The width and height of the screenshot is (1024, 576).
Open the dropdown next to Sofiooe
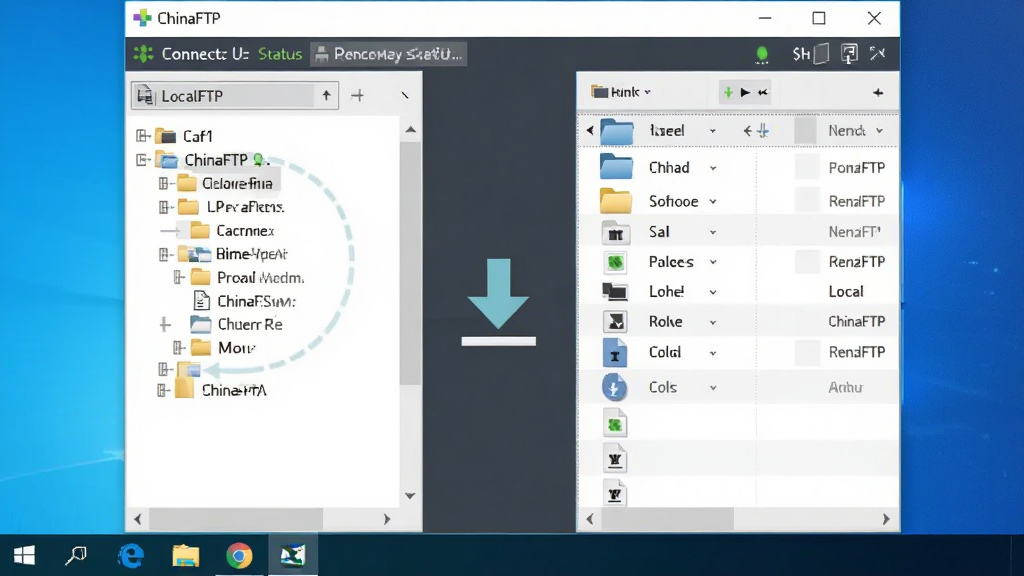pyautogui.click(x=713, y=202)
